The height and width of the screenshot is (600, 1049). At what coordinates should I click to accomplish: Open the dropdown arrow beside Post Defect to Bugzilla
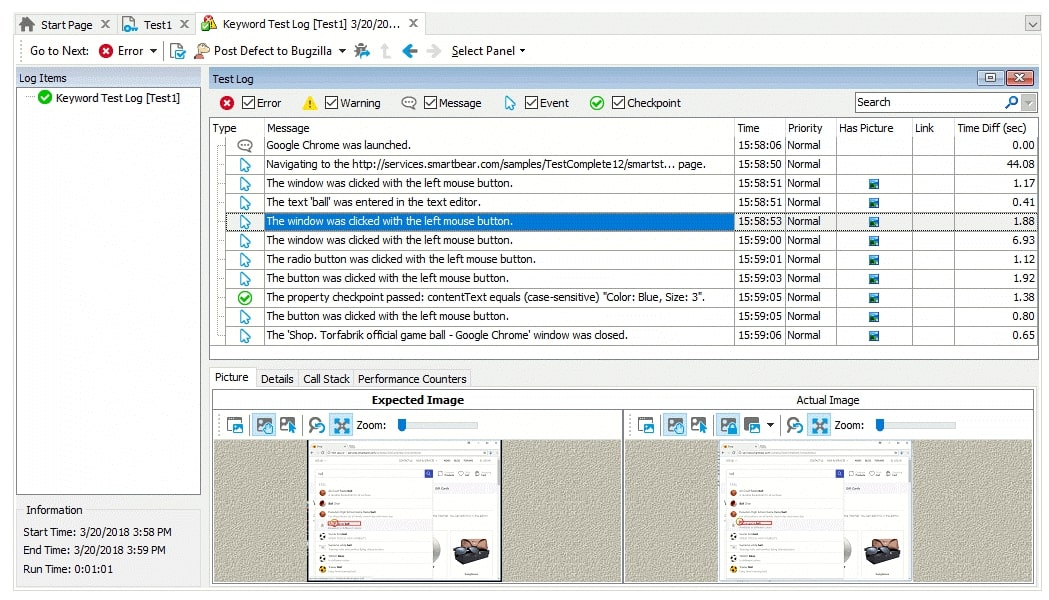341,51
